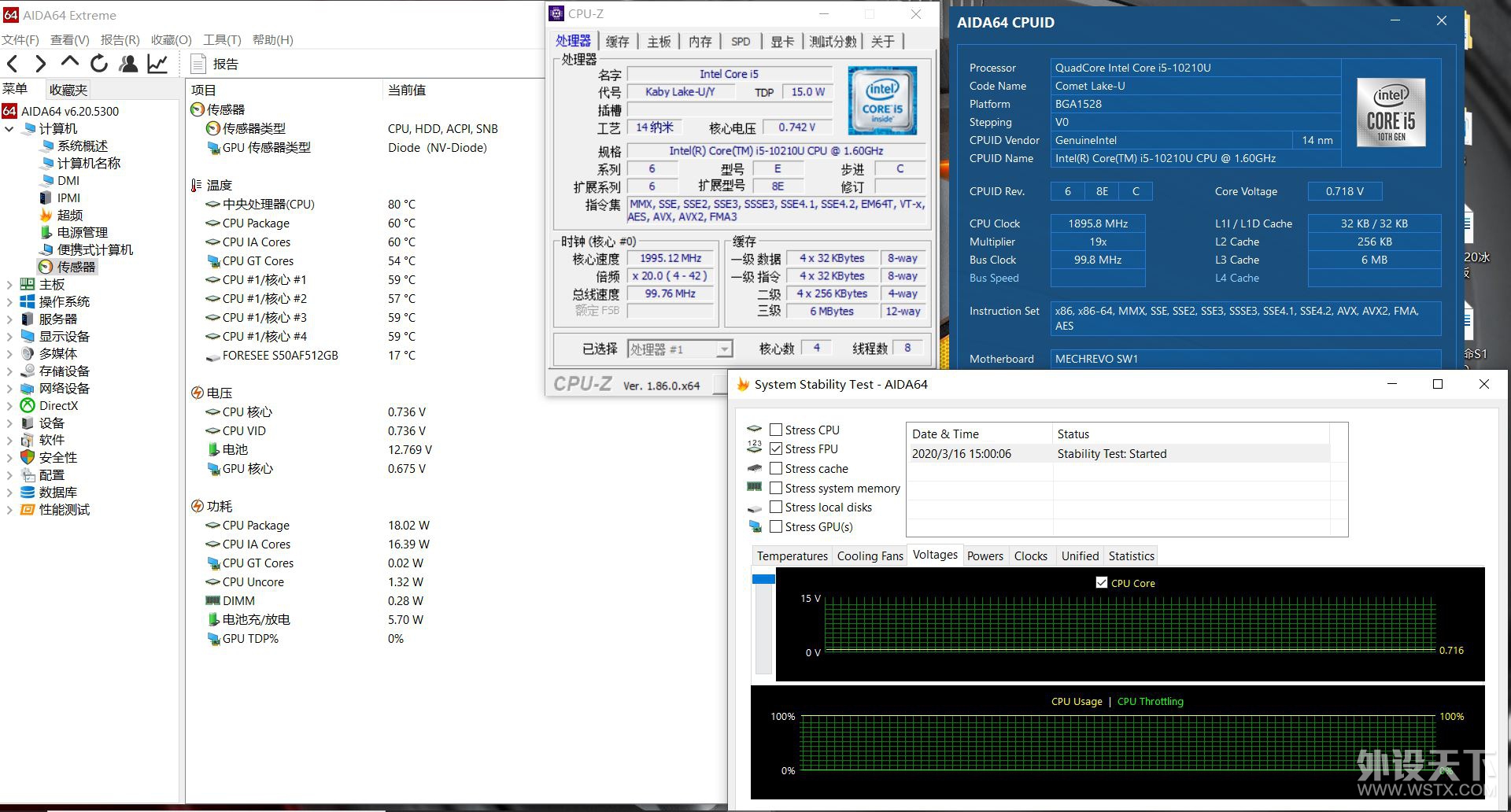Image resolution: width=1511 pixels, height=812 pixels.
Task: Open the Statistics tab in stability test
Action: point(1132,555)
